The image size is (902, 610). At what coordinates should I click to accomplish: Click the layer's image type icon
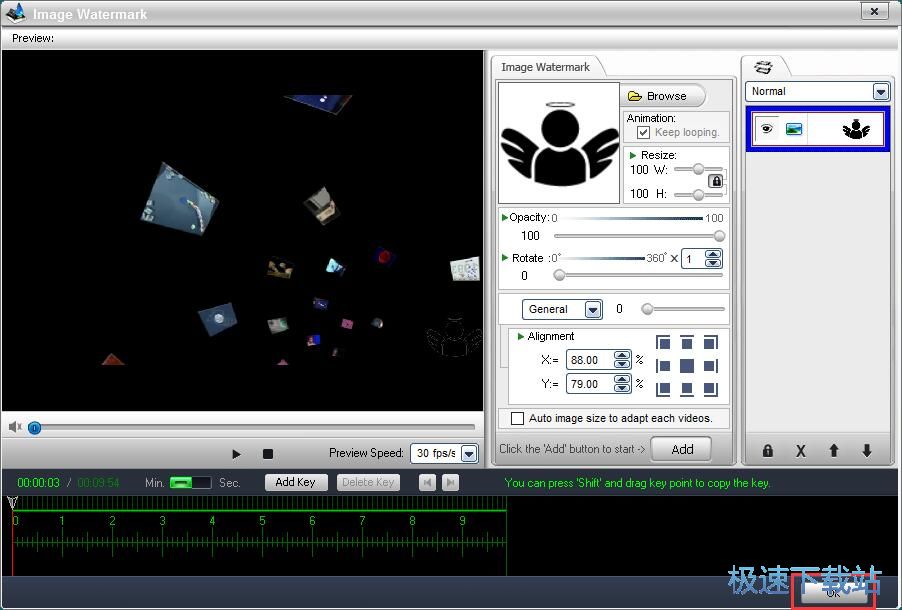coord(794,129)
